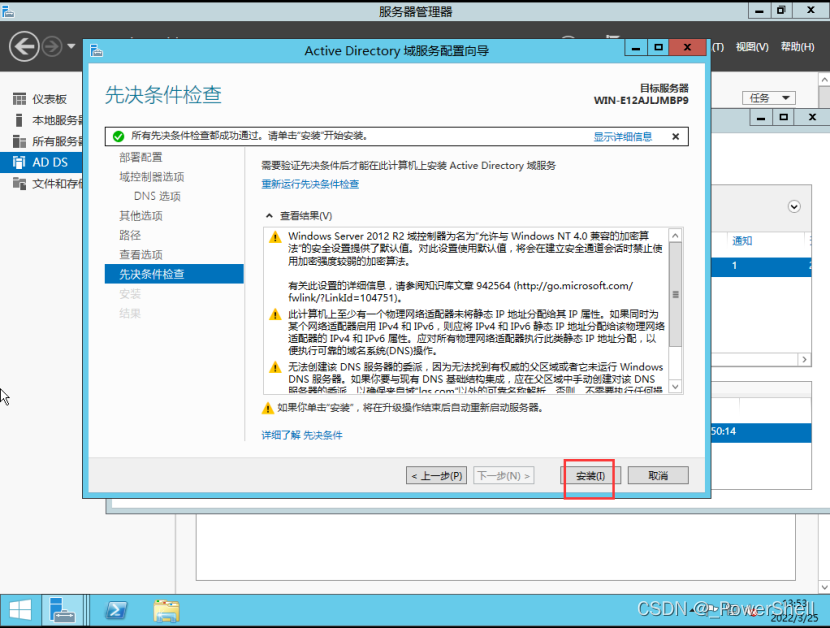Click 显示详细信息 link in banner
Image resolution: width=830 pixels, height=628 pixels.
click(622, 137)
